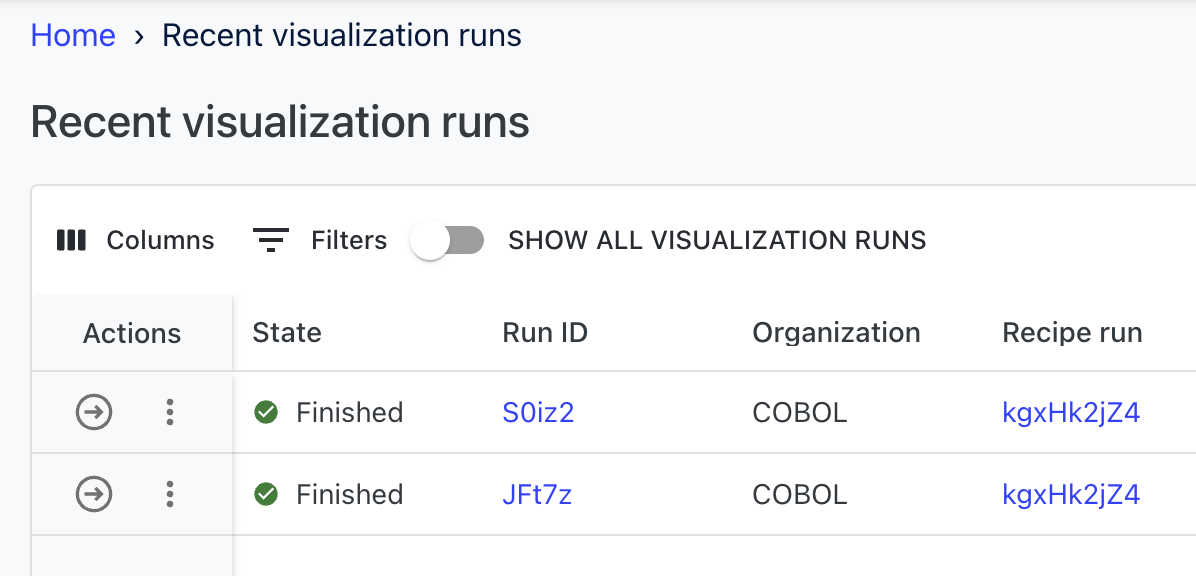1196x576 pixels.
Task: Open more-actions menu for run S0iz2
Action: pyautogui.click(x=170, y=412)
